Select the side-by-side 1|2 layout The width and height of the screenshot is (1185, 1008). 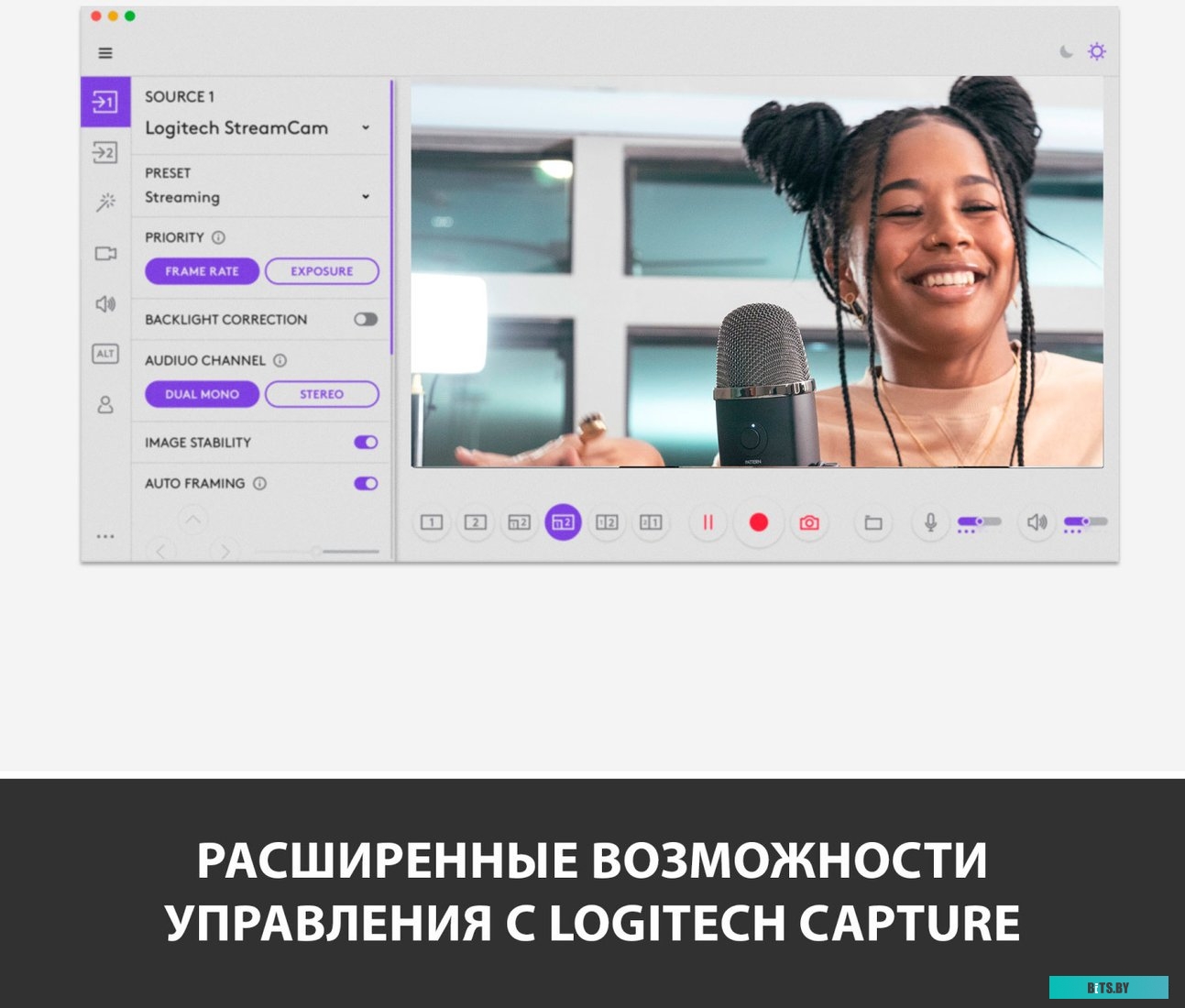pos(607,522)
